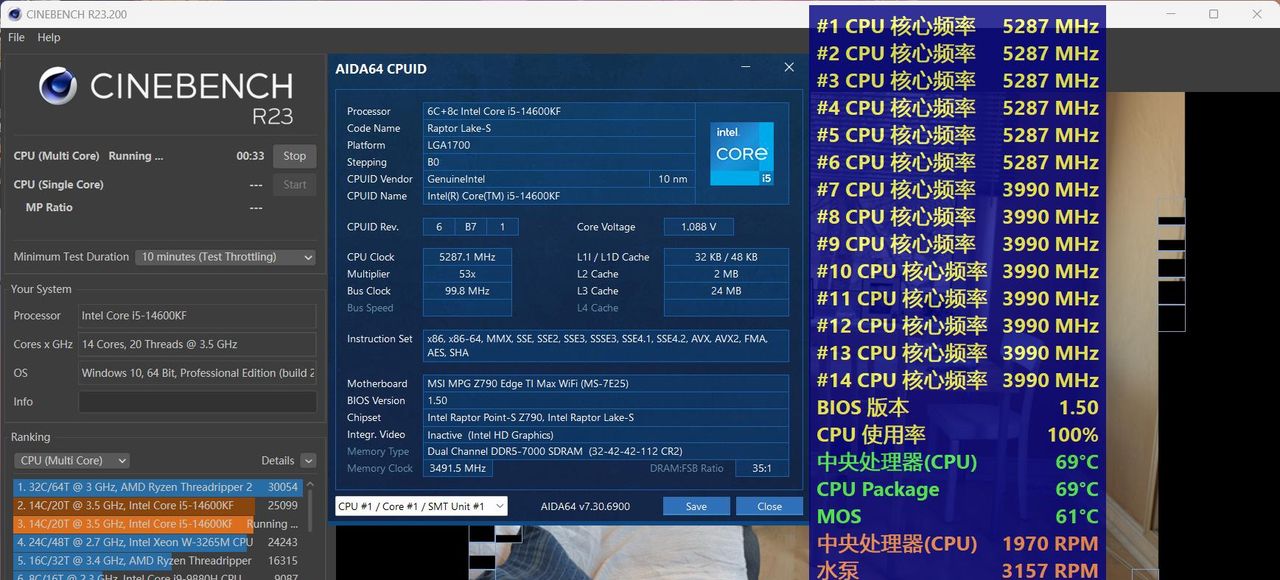Viewport: 1280px width, 580px height.
Task: Click the MOS 61°C temperature row
Action: [958, 516]
